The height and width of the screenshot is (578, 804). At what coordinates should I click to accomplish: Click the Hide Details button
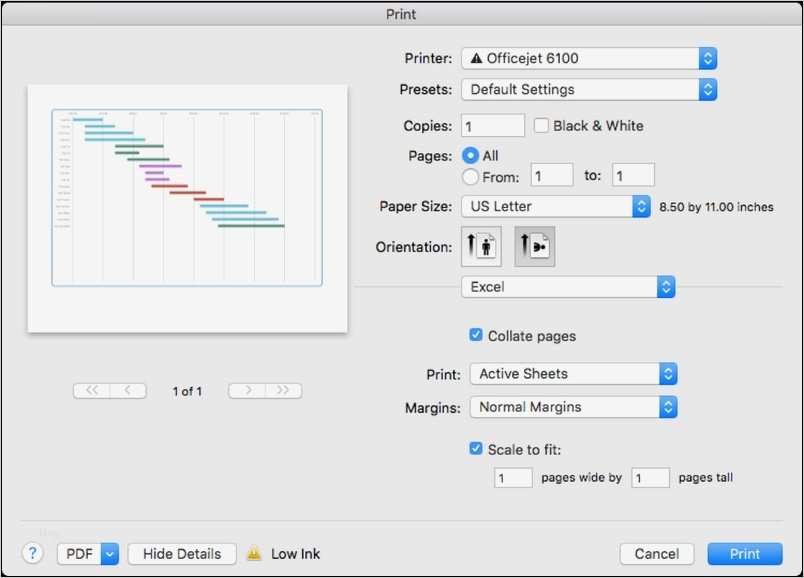pos(181,553)
